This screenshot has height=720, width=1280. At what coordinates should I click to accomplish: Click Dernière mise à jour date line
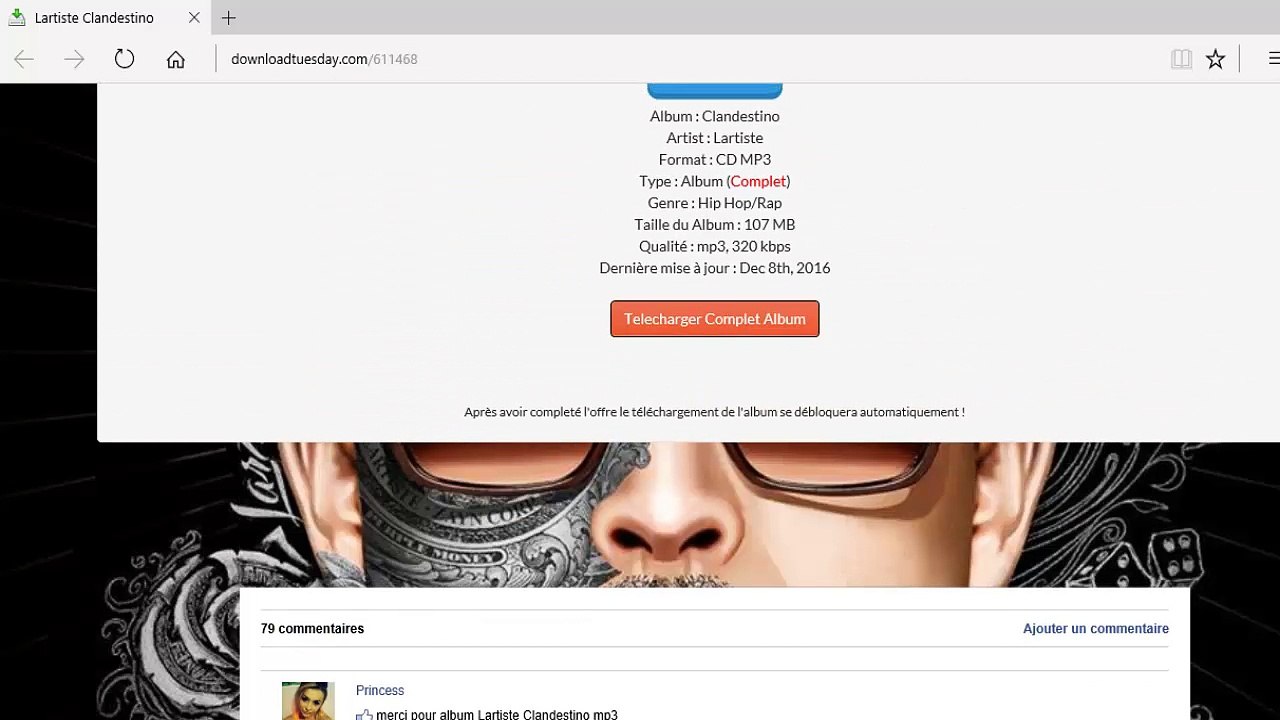pos(715,268)
